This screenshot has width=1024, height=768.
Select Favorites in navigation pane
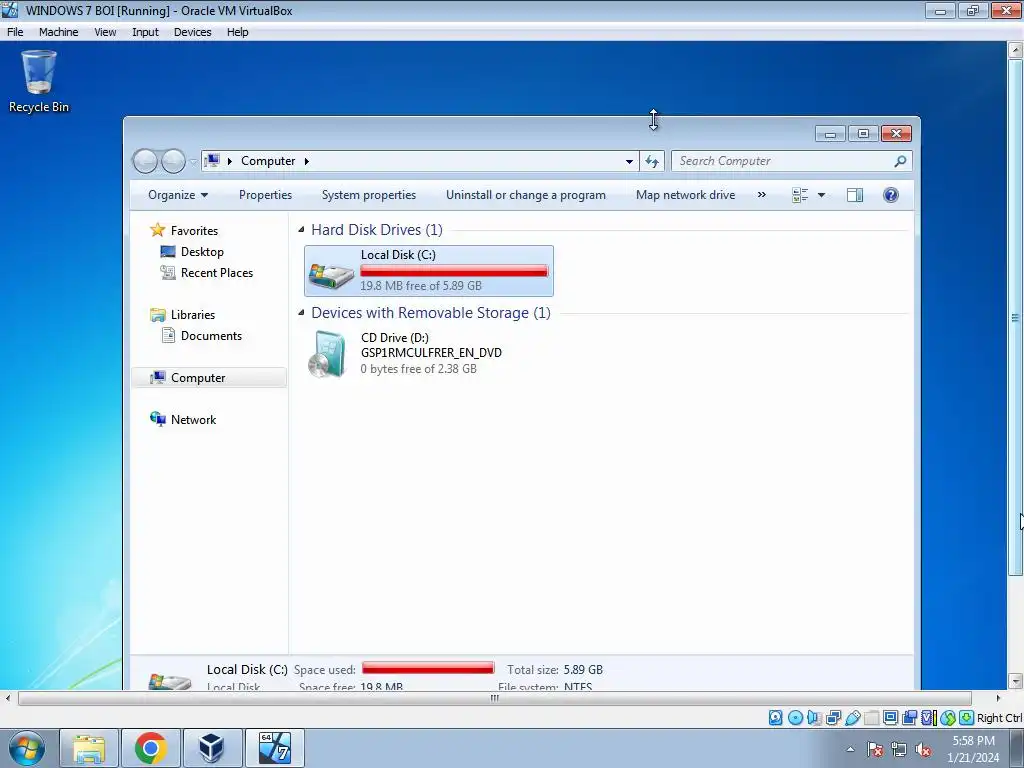click(x=194, y=231)
